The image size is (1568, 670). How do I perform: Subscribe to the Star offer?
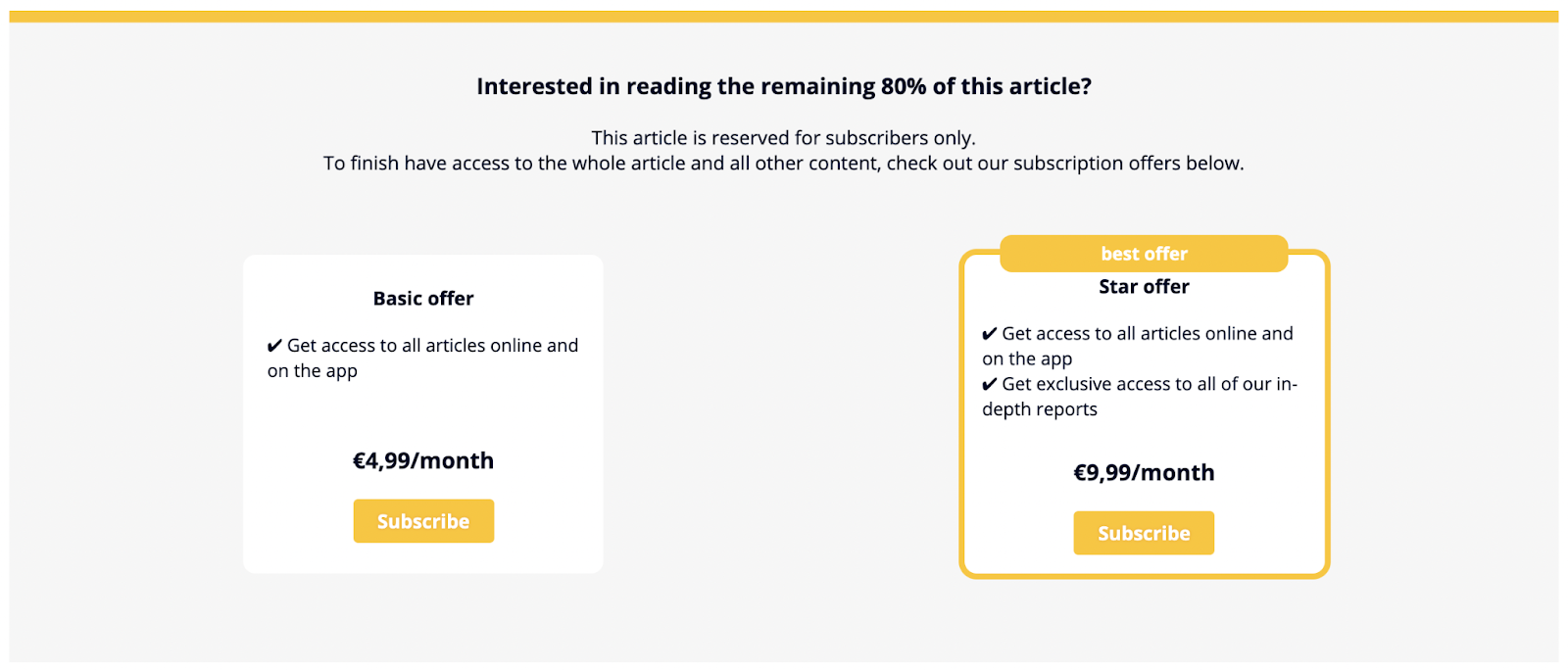tap(1143, 533)
